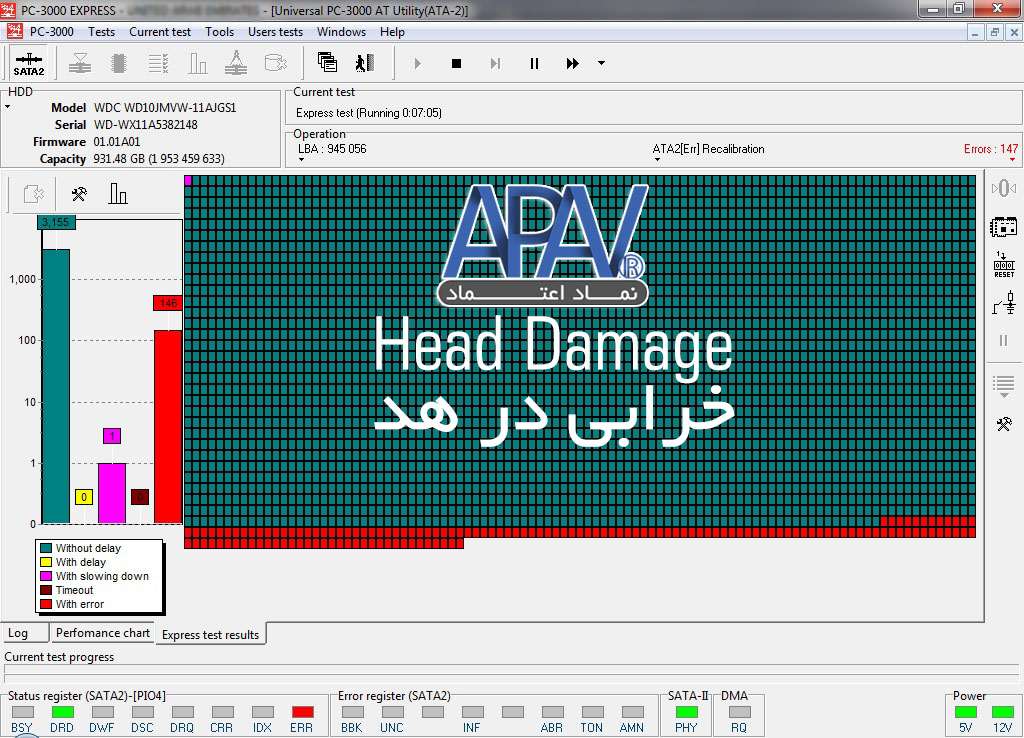The height and width of the screenshot is (738, 1024).
Task: Click hammer-and-wrench icon above the chart
Action: pos(79,194)
